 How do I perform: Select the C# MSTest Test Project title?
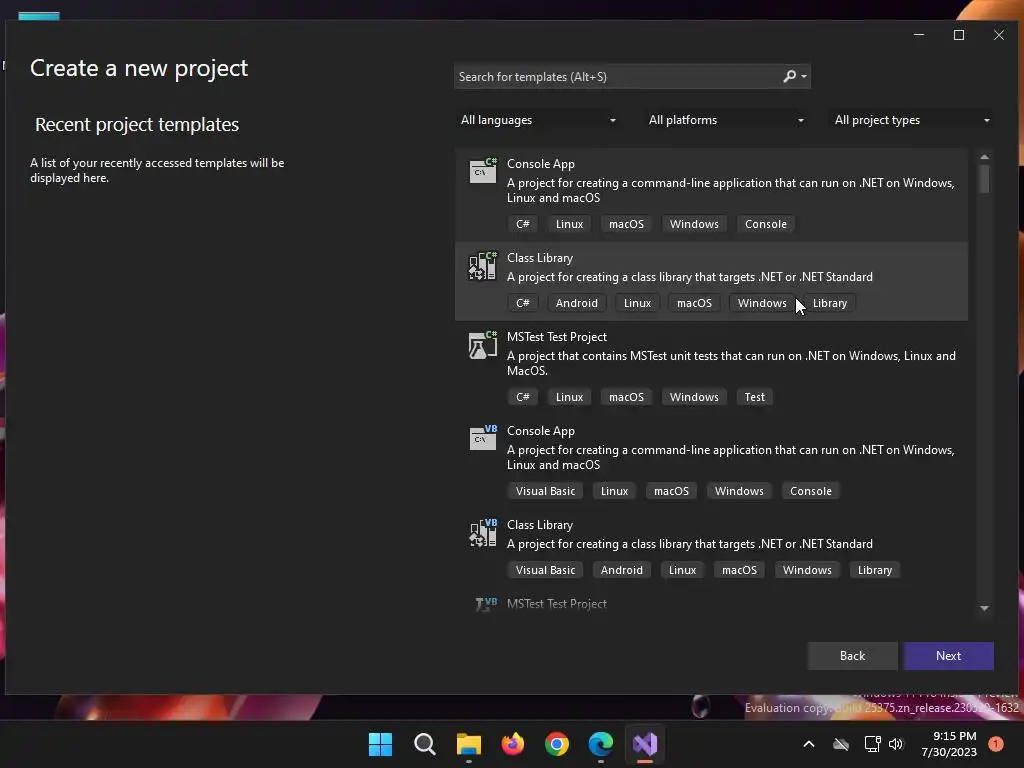(x=557, y=337)
